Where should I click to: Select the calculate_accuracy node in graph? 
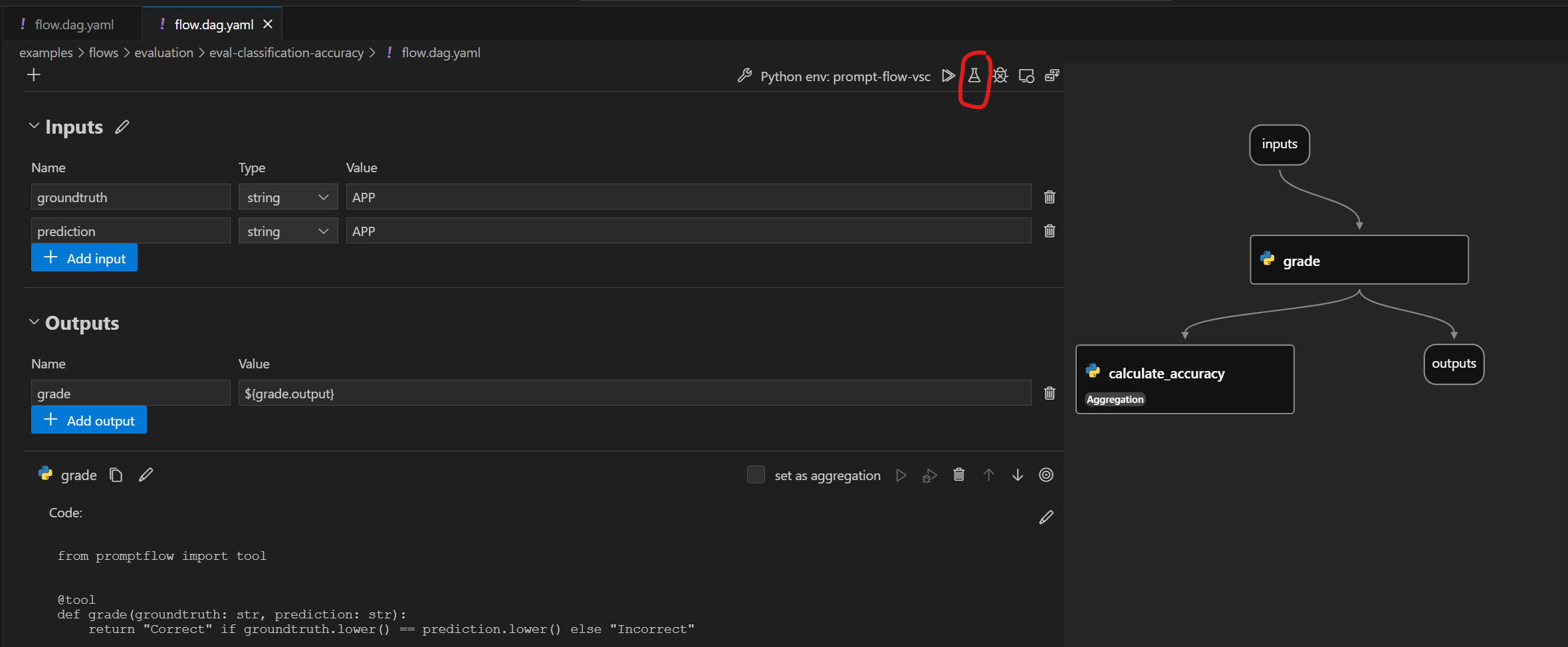1184,379
